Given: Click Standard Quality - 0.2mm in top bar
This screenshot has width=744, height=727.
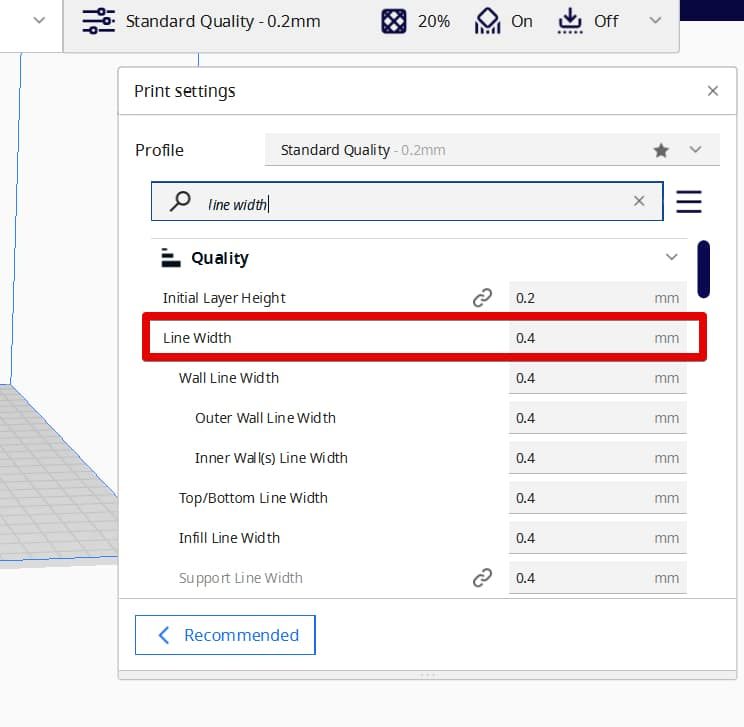Looking at the screenshot, I should [223, 22].
